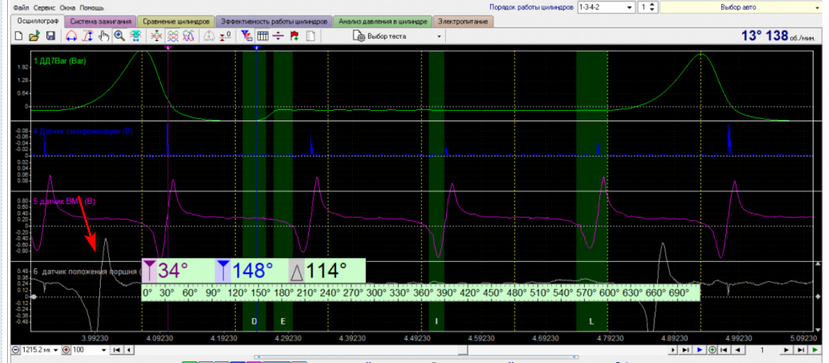Open the Сравнение цилиндров tab

176,22
